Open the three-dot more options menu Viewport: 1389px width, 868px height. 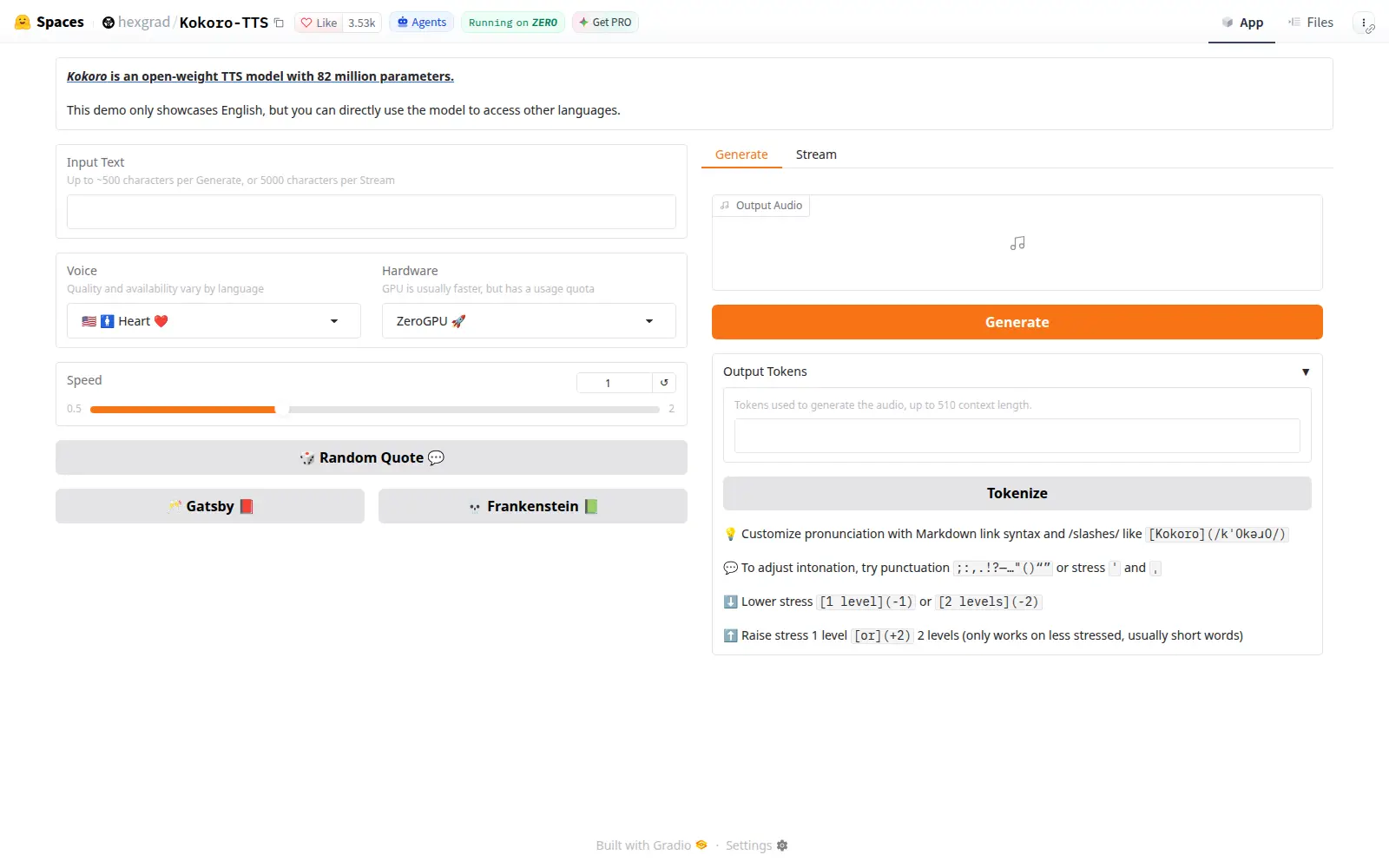click(1364, 23)
